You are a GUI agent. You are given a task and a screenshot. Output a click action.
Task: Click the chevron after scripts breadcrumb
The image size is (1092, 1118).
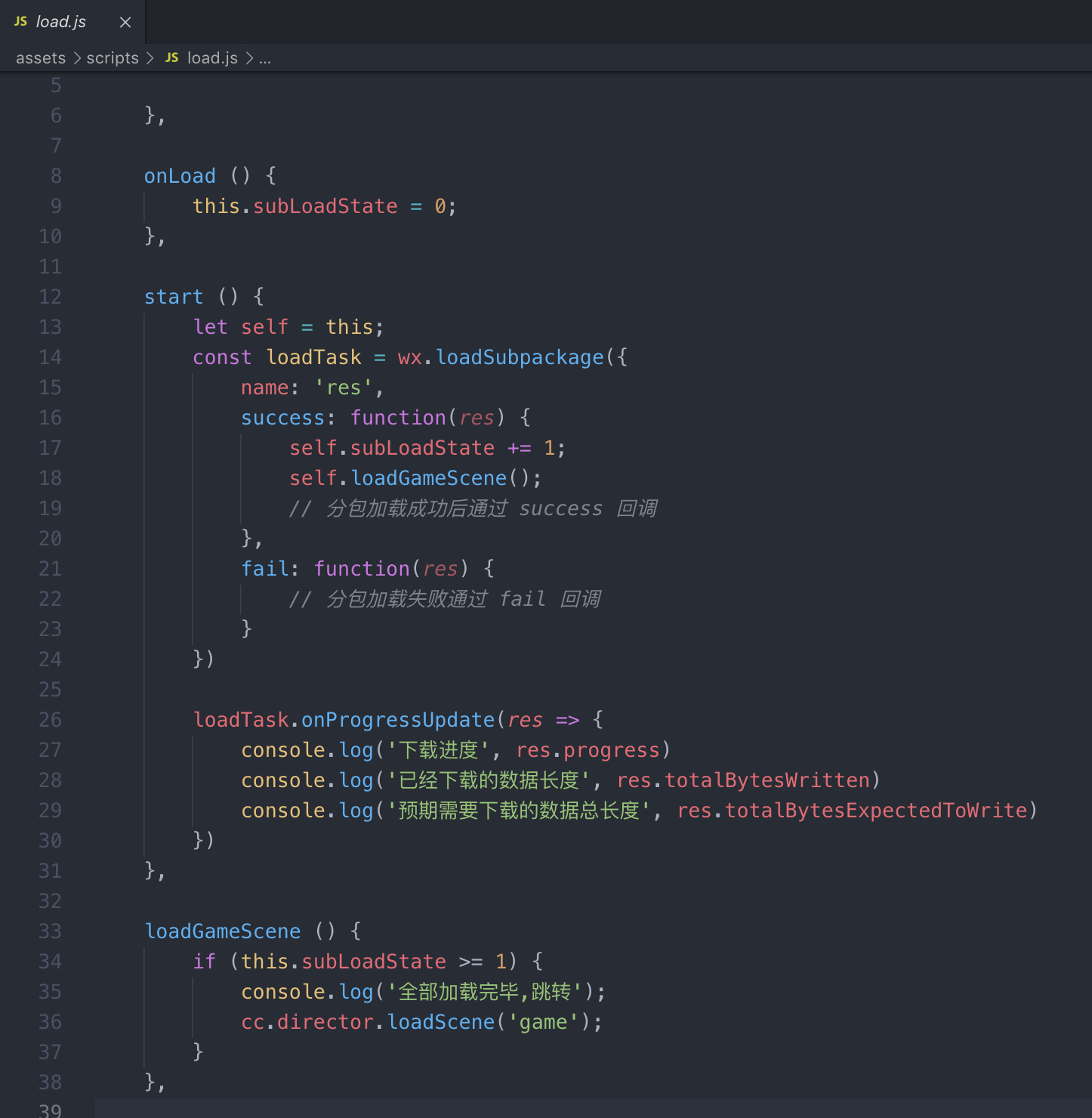pyautogui.click(x=150, y=58)
